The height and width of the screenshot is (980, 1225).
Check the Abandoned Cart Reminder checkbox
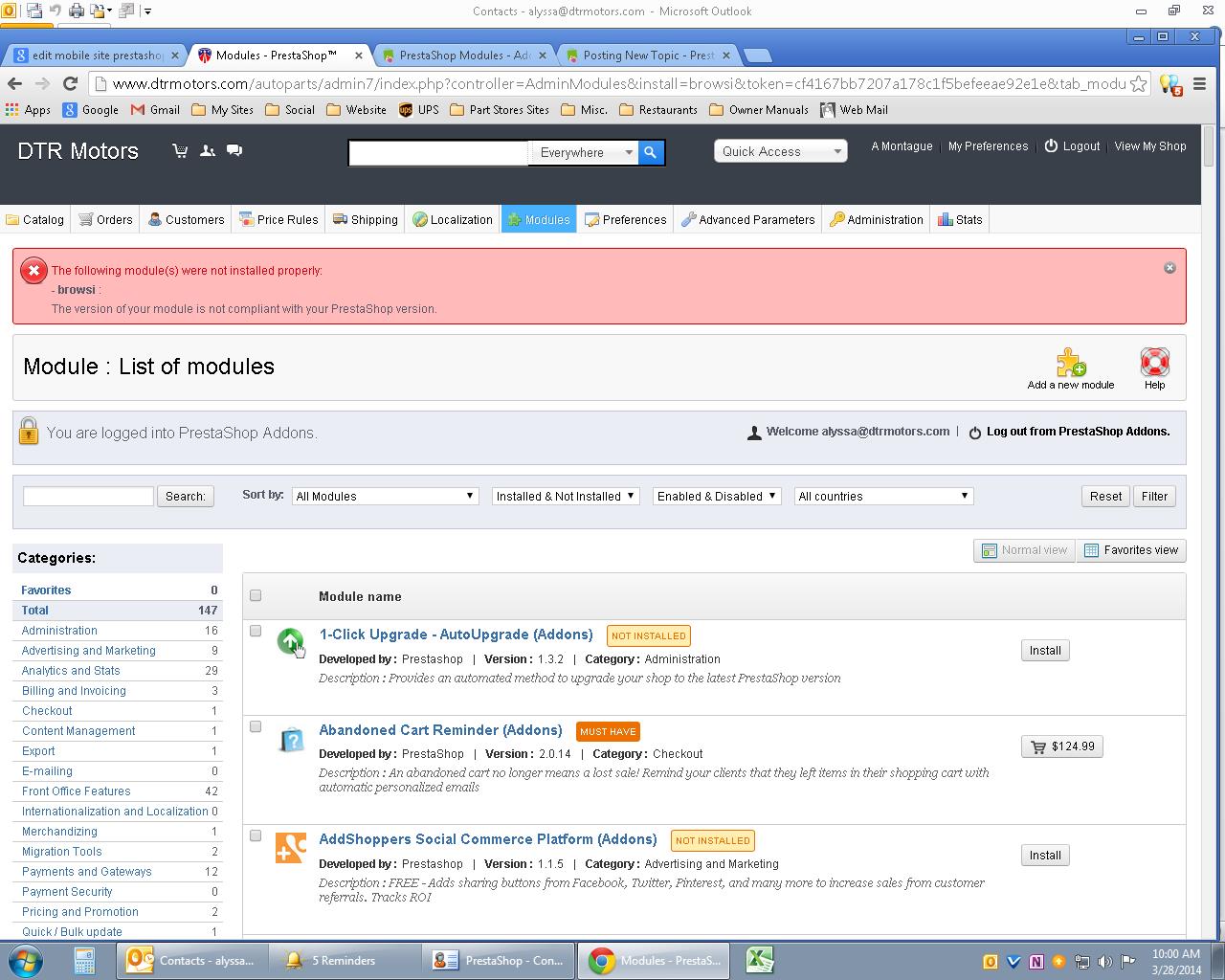click(x=256, y=726)
